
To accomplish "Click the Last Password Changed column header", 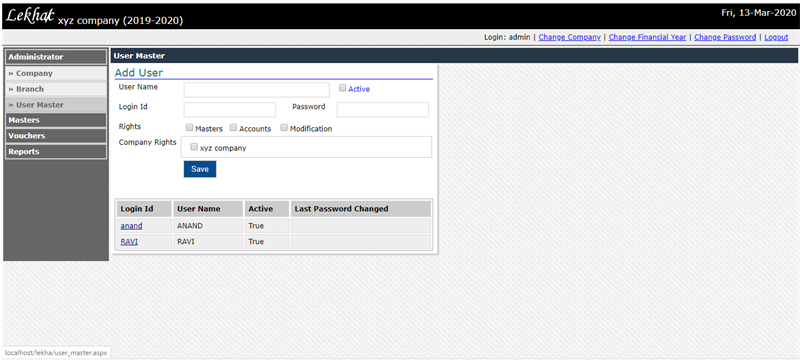I will 361,209.
